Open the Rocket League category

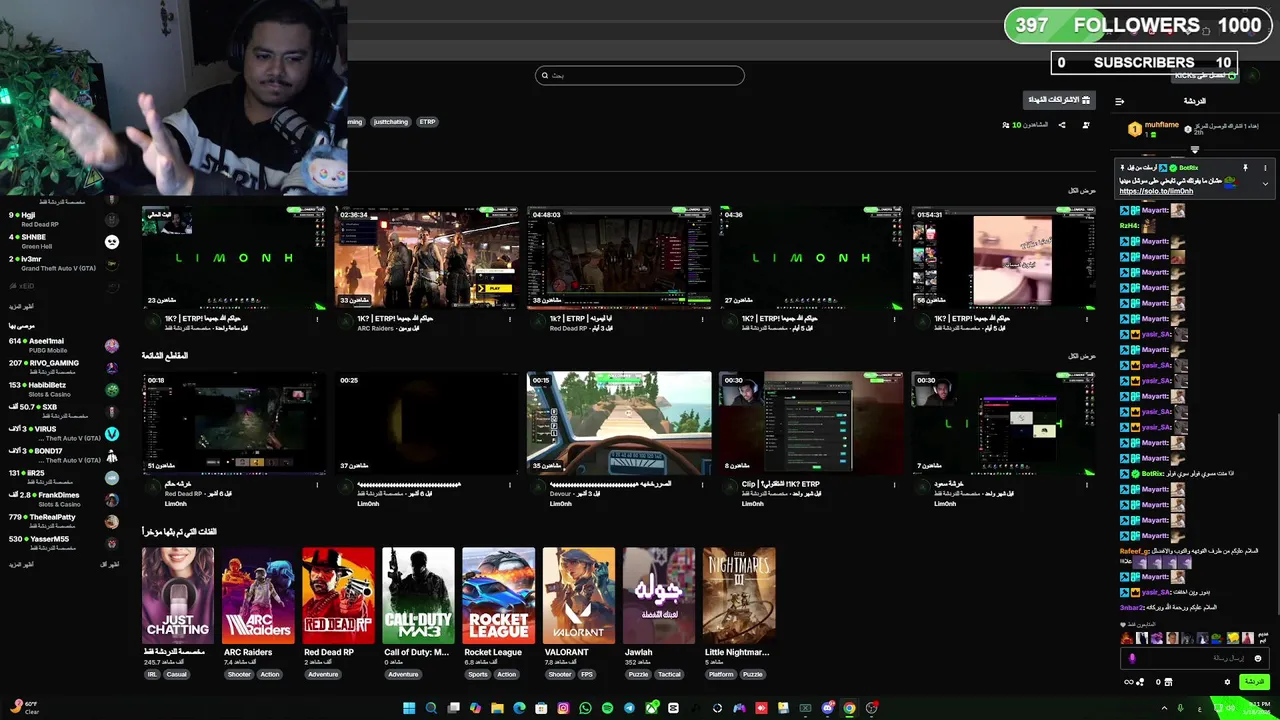click(x=498, y=595)
